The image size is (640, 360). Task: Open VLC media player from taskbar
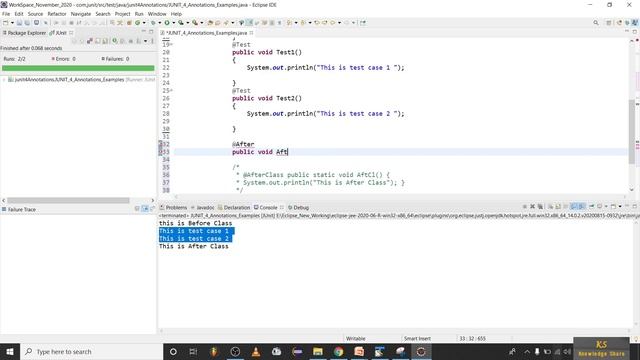[256, 351]
